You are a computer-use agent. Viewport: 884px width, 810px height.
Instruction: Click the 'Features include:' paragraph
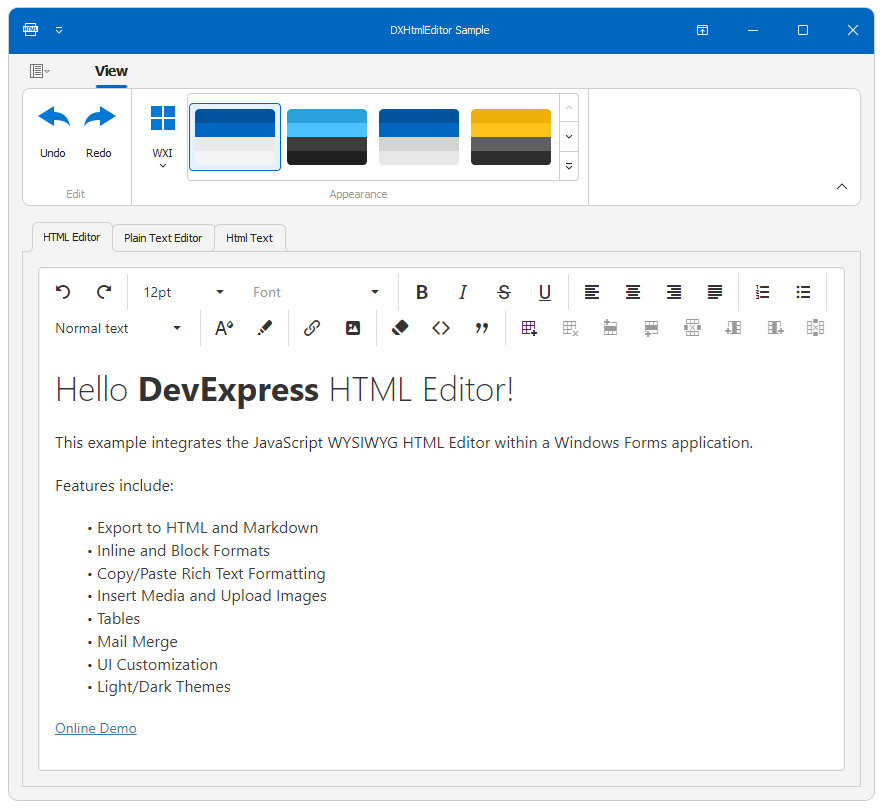tap(114, 485)
